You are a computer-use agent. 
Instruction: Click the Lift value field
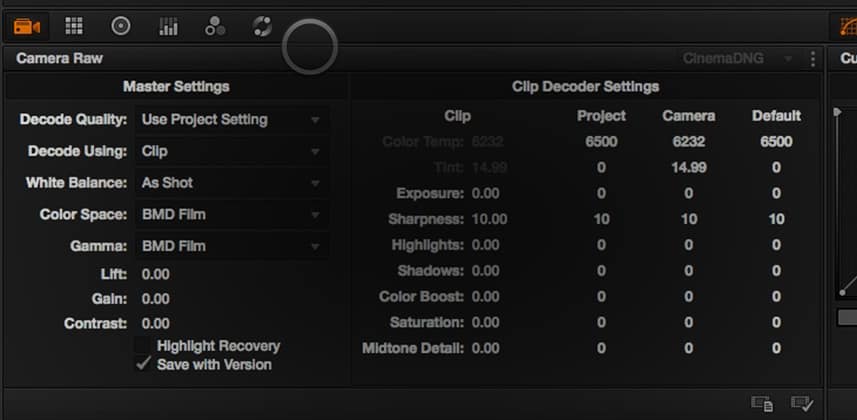[156, 274]
